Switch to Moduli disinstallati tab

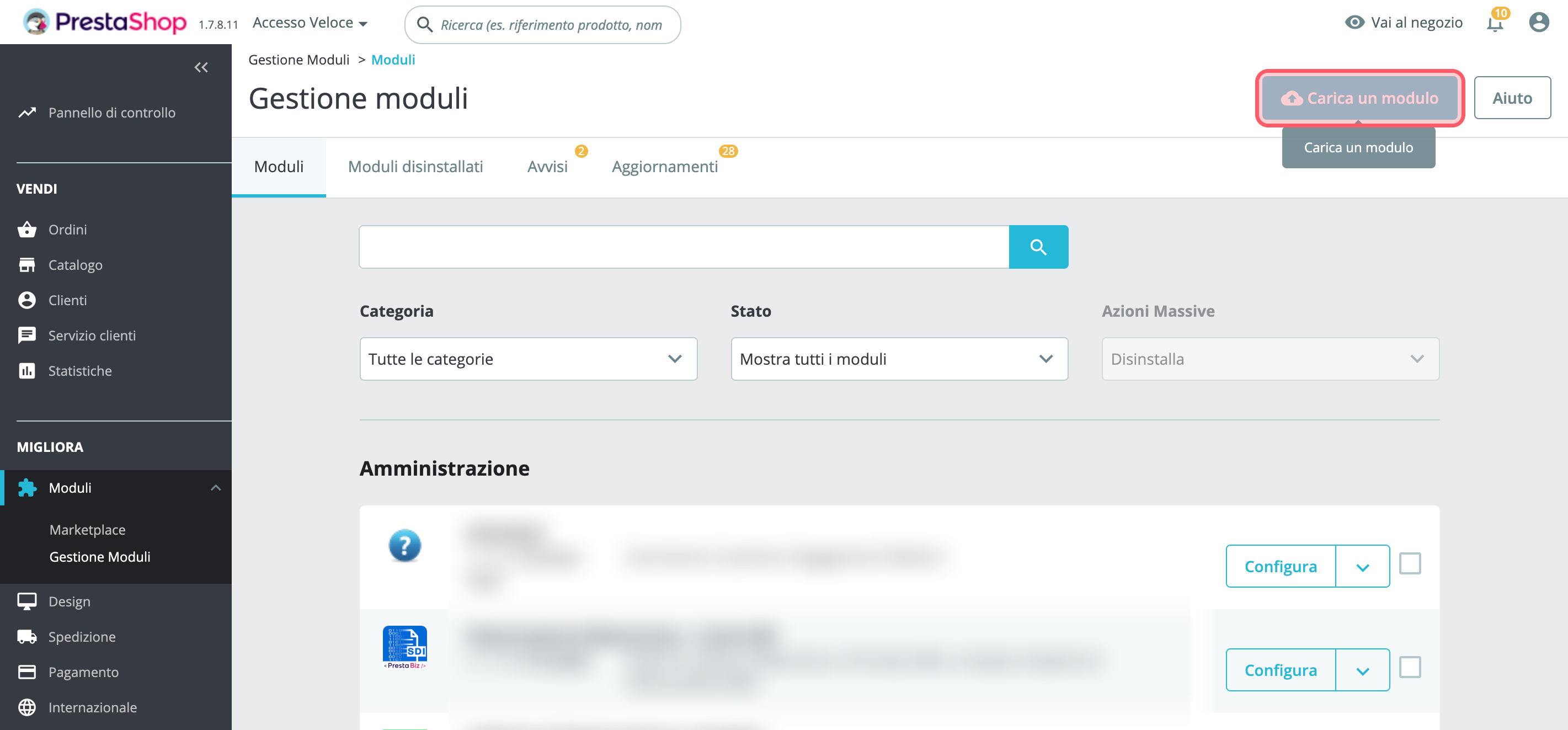(x=415, y=167)
